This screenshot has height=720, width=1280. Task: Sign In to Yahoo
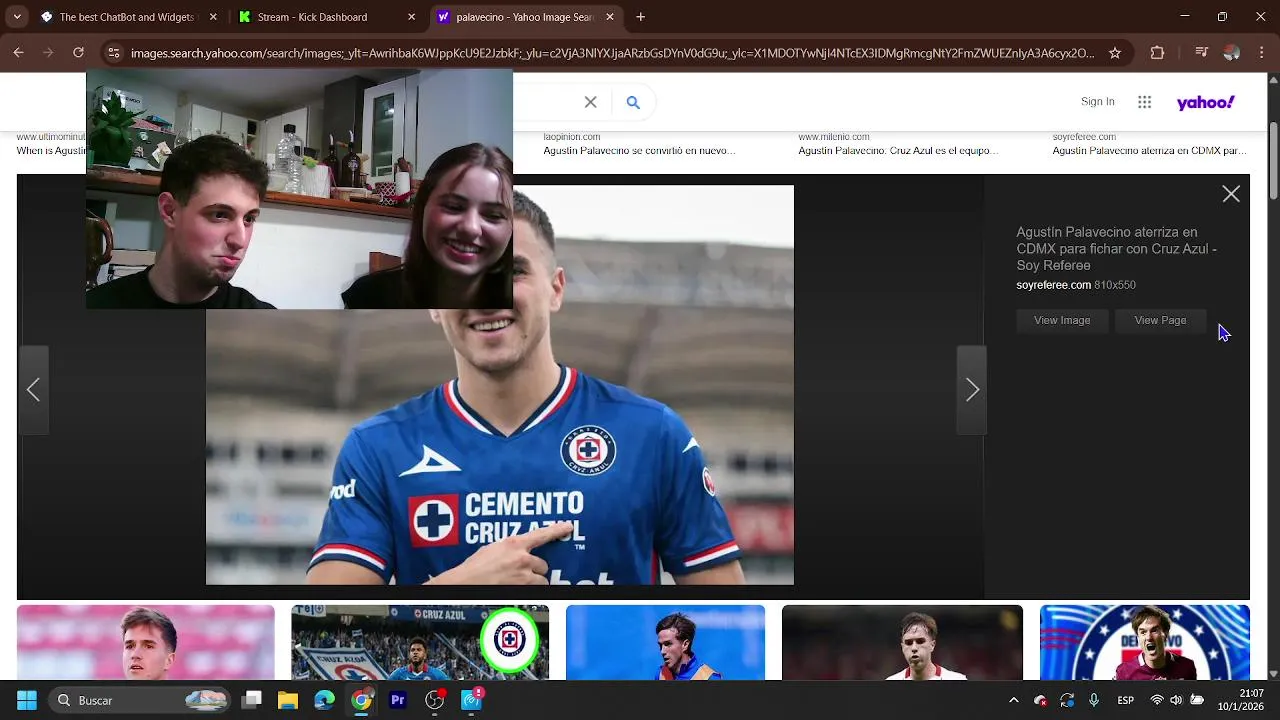point(1097,102)
